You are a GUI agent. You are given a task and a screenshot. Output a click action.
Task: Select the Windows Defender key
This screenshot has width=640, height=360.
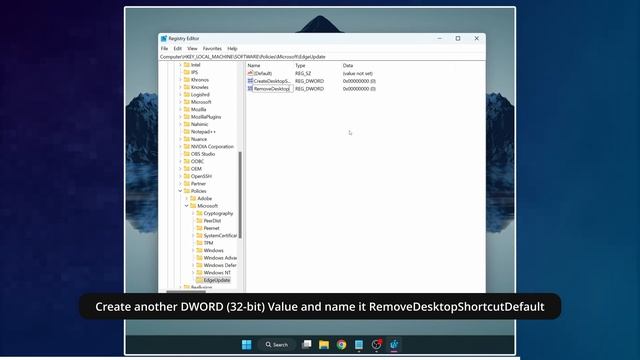pyautogui.click(x=220, y=265)
